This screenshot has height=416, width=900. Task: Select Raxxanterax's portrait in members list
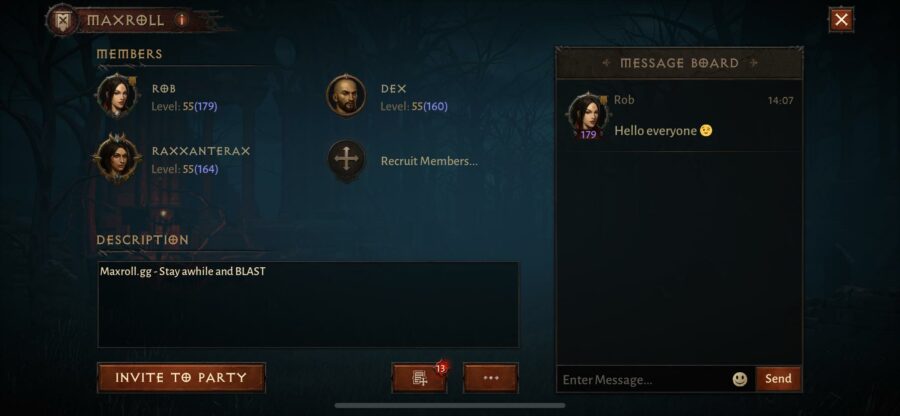[118, 158]
